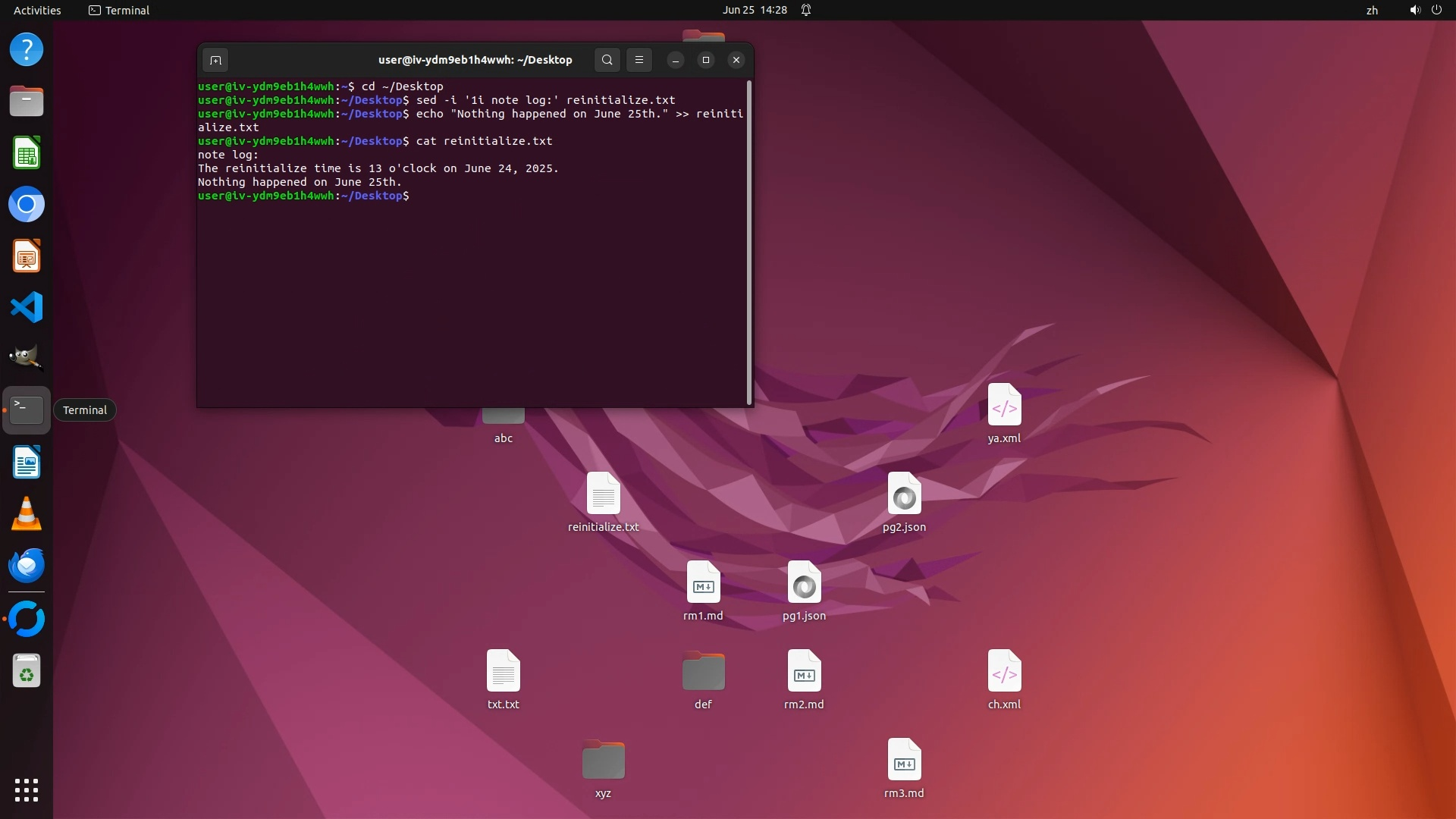Screen dimensions: 1456x819
Task: Open VLC media player from dock
Action: click(x=27, y=514)
